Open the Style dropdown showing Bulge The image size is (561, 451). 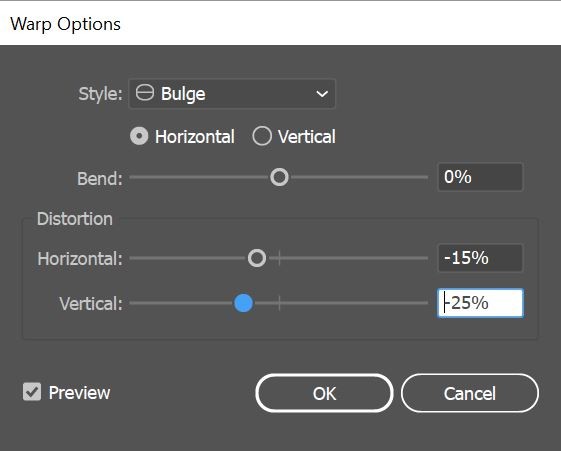pyautogui.click(x=232, y=94)
